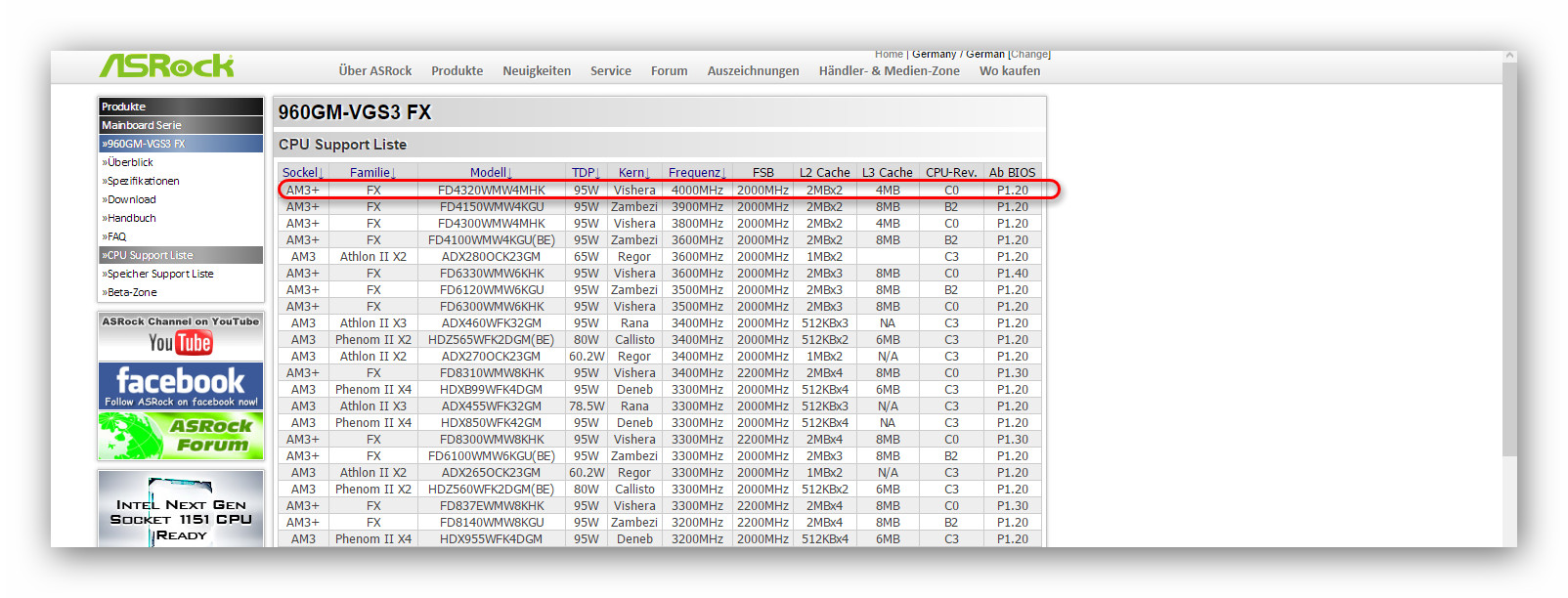Open the Produkte menu in top navigation
This screenshot has width=1568, height=598.
click(x=457, y=71)
